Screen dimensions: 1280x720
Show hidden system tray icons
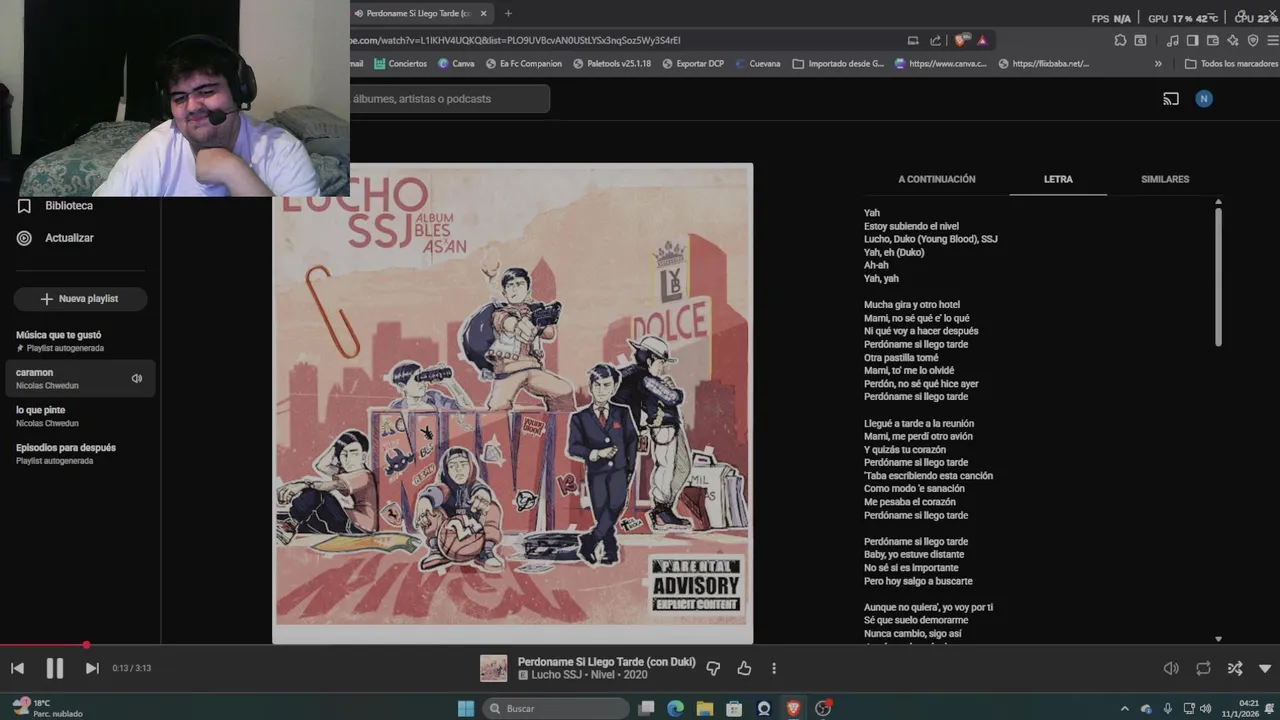point(1124,708)
